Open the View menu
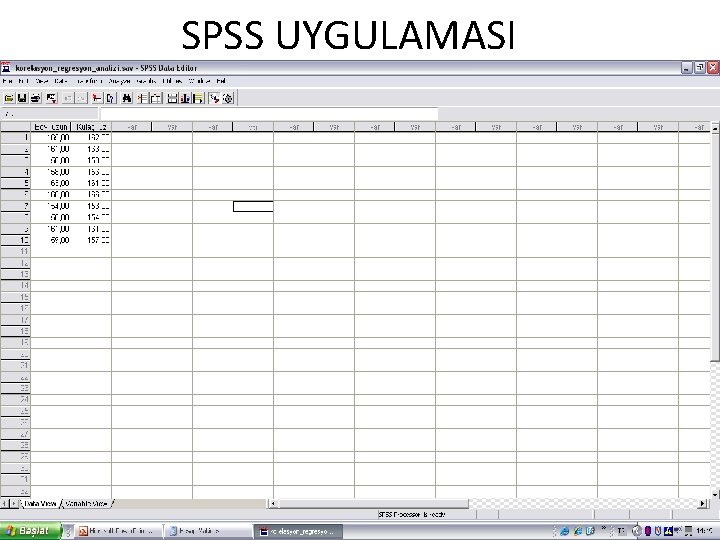 (42, 81)
